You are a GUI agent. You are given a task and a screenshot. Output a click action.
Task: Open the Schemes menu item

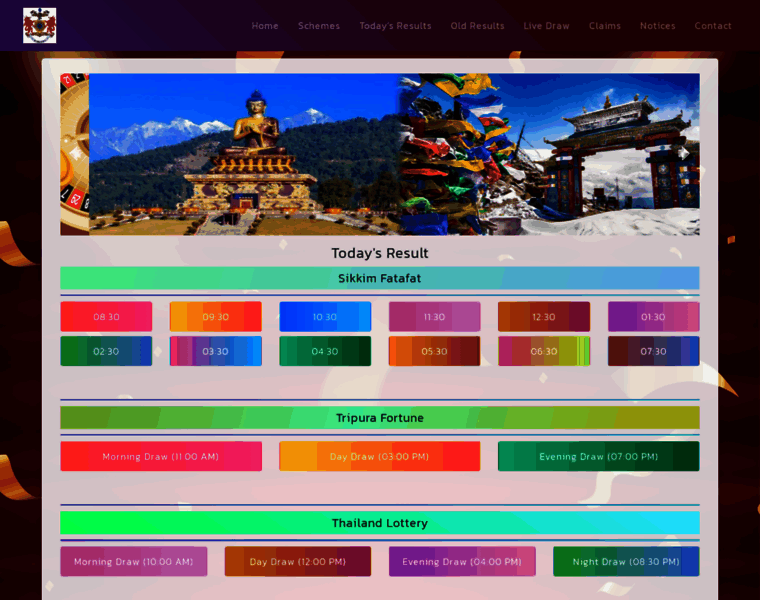pos(319,26)
